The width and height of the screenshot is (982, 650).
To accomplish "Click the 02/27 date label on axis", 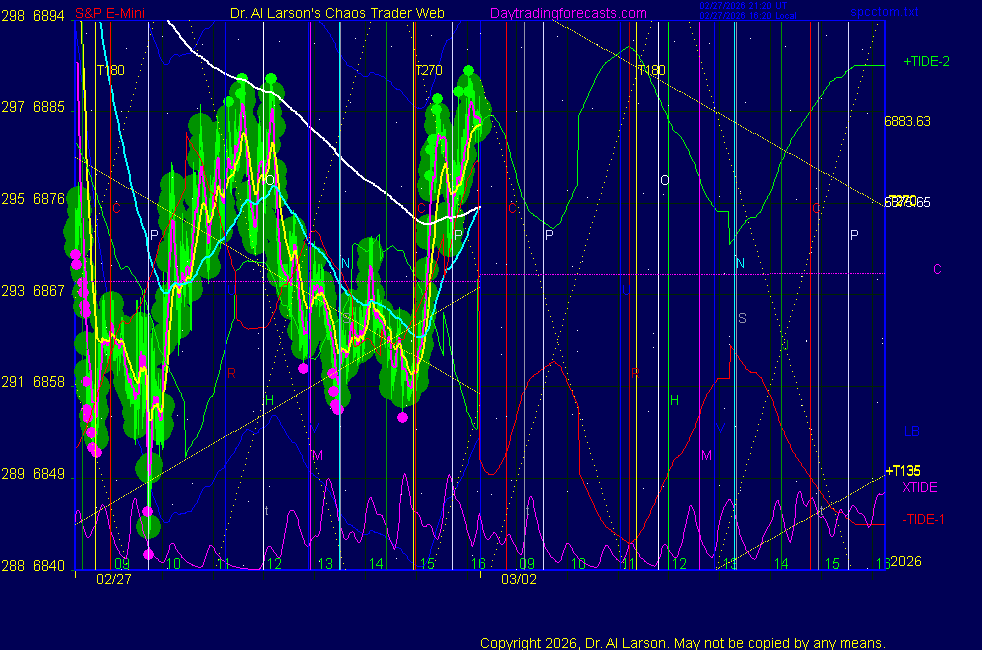I will [113, 578].
